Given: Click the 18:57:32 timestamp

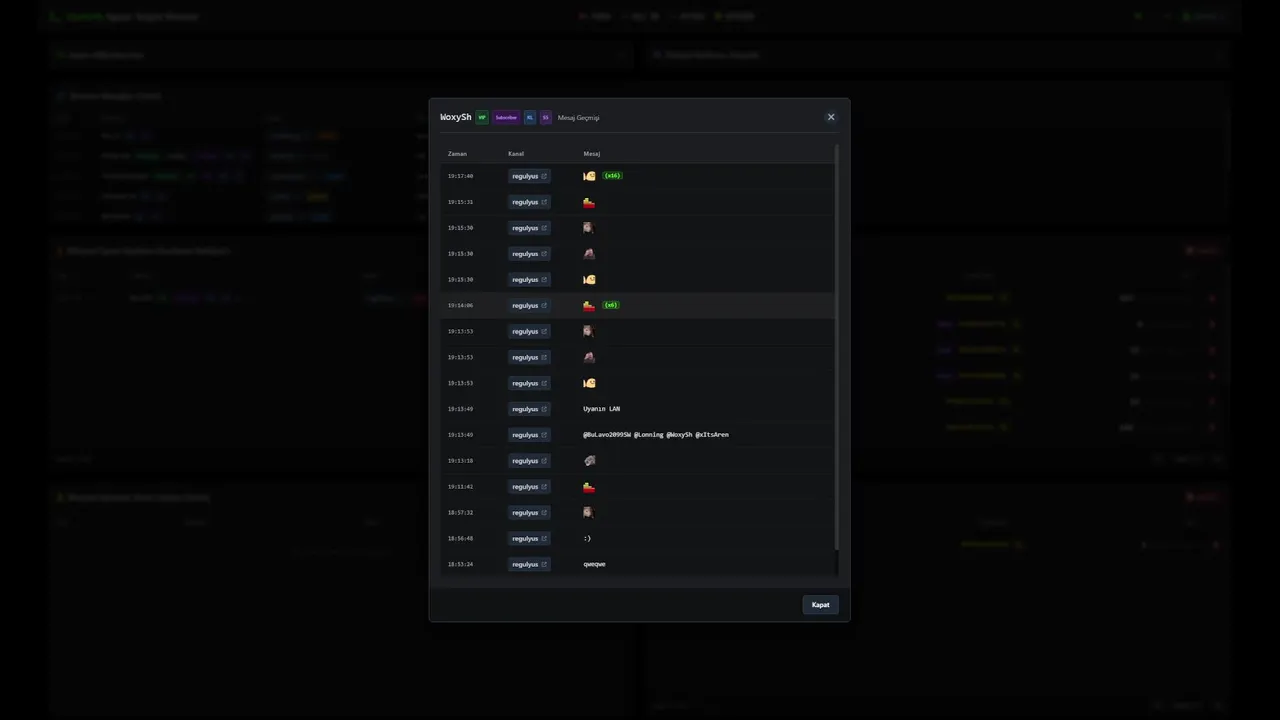Looking at the screenshot, I should click(x=460, y=512).
